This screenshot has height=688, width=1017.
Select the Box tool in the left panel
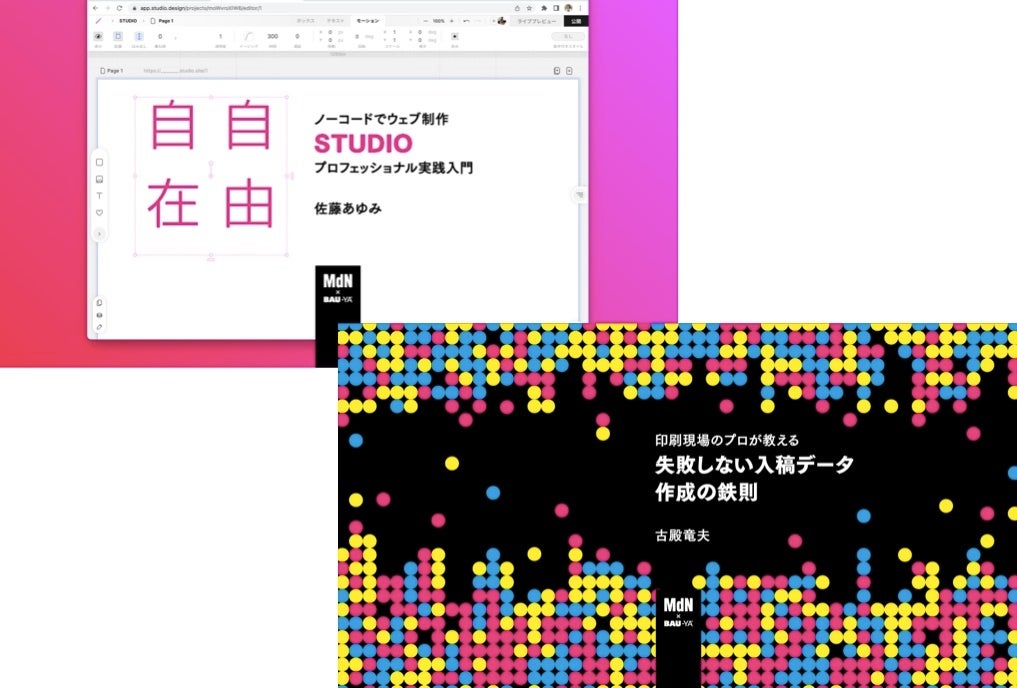point(99,163)
